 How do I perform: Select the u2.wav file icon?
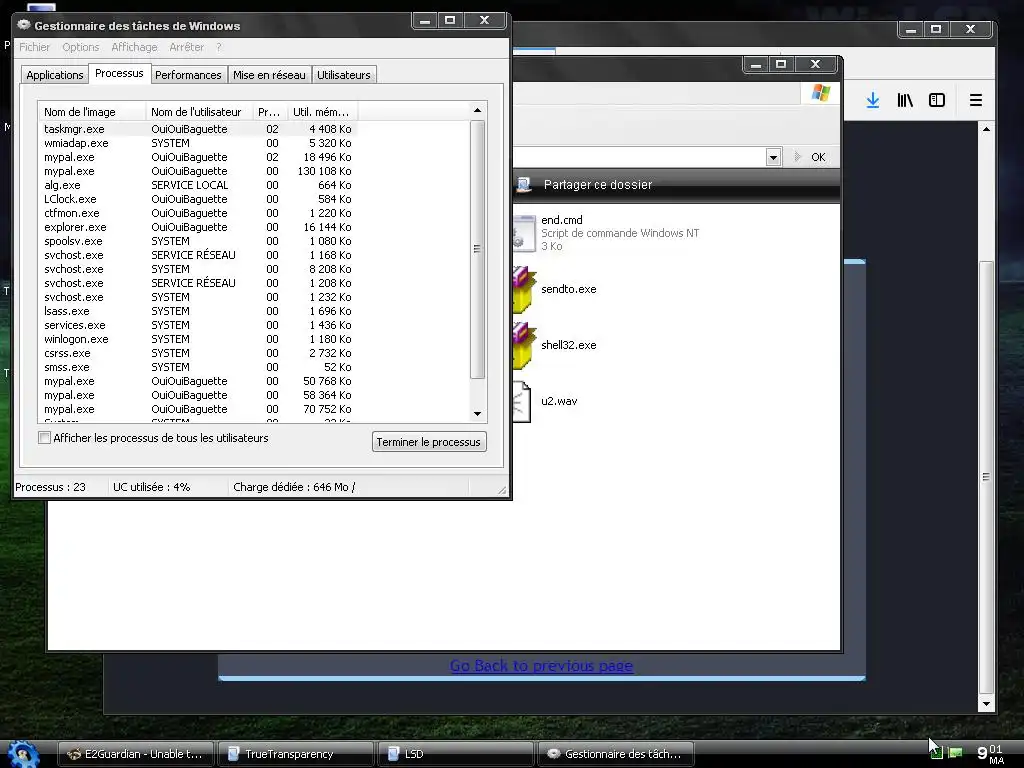tap(522, 402)
